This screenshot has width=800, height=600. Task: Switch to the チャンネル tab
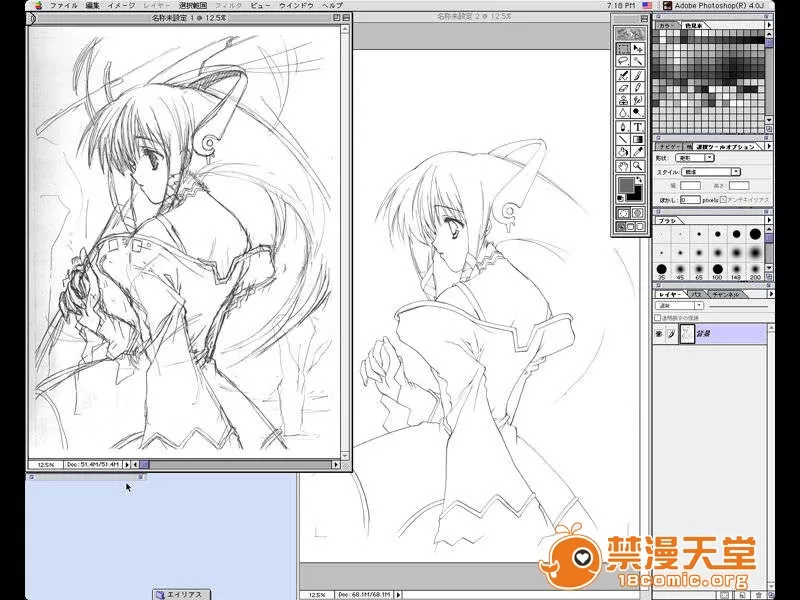[x=726, y=294]
